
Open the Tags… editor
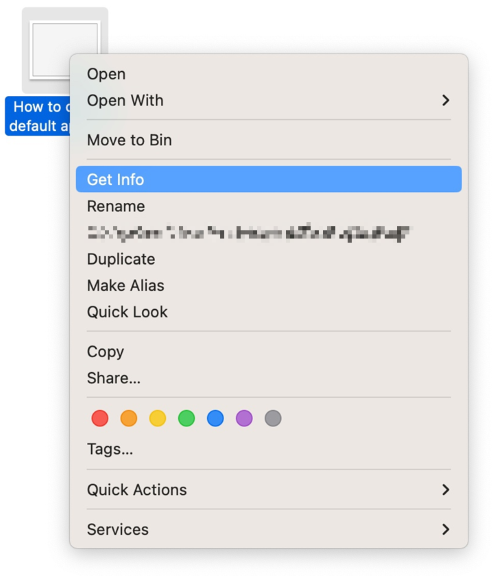(x=269, y=449)
